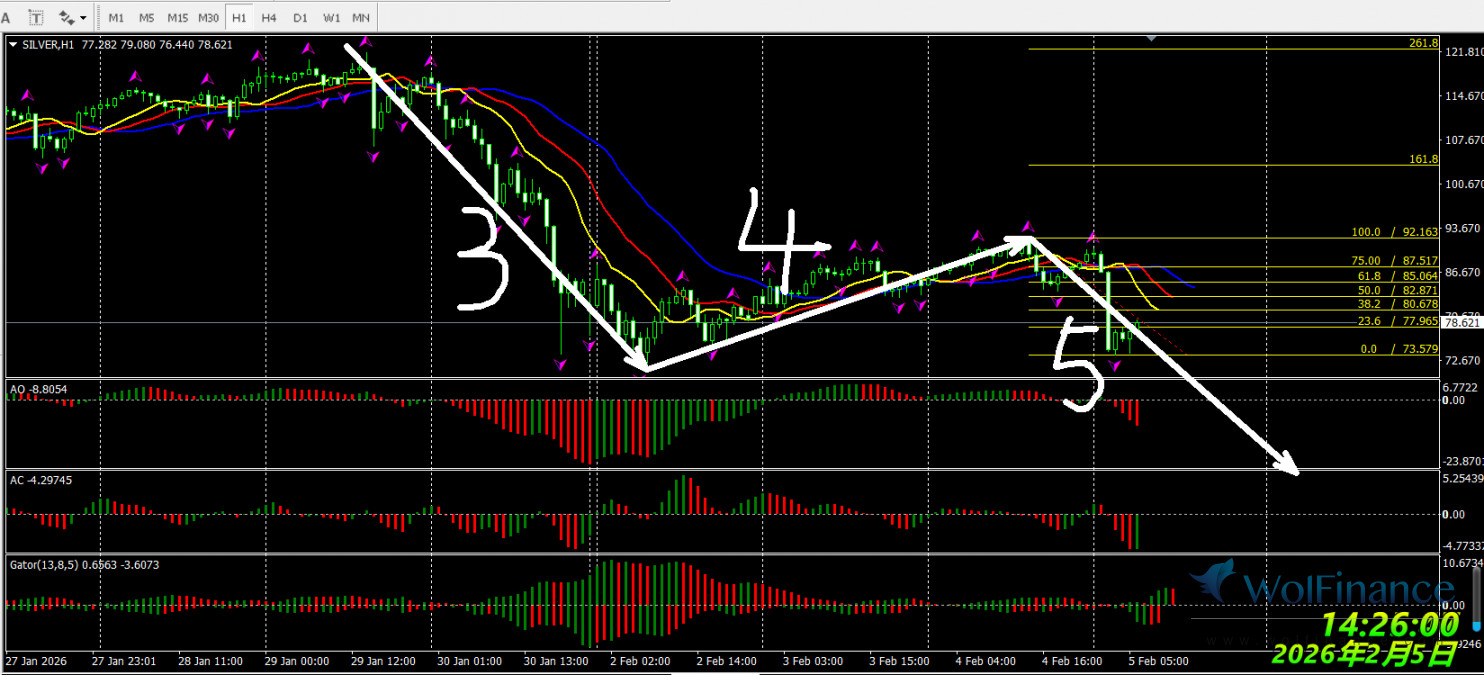Select the Text Label tool
Image resolution: width=1484 pixels, height=675 pixels.
[x=36, y=17]
